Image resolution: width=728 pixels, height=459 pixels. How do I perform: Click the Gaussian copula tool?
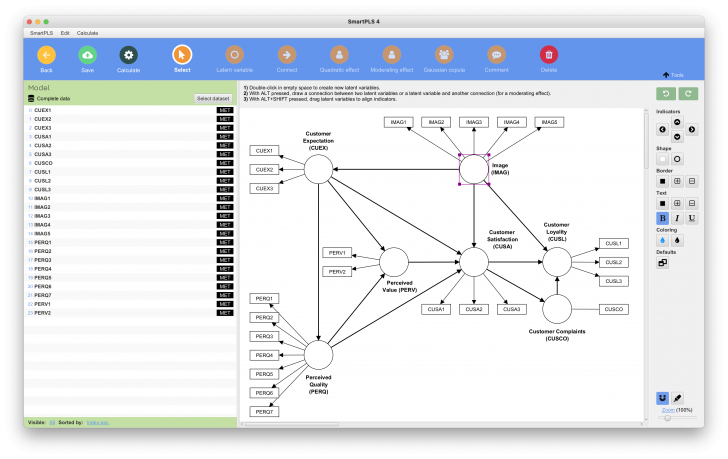tap(444, 55)
